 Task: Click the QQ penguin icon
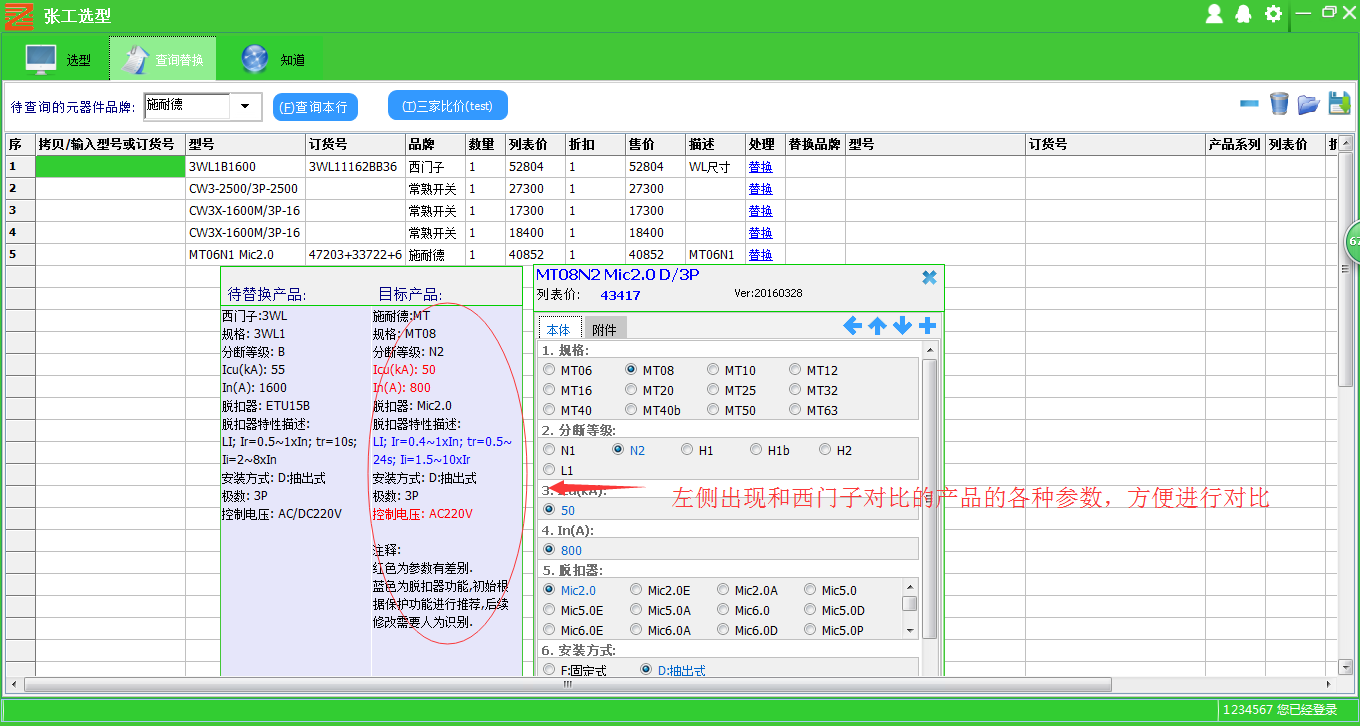click(x=1244, y=14)
